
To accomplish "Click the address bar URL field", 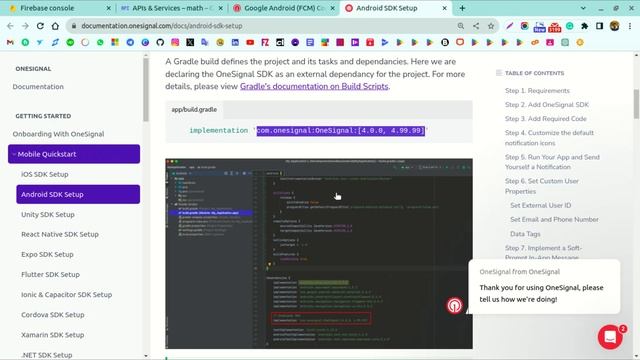I will click(261, 26).
